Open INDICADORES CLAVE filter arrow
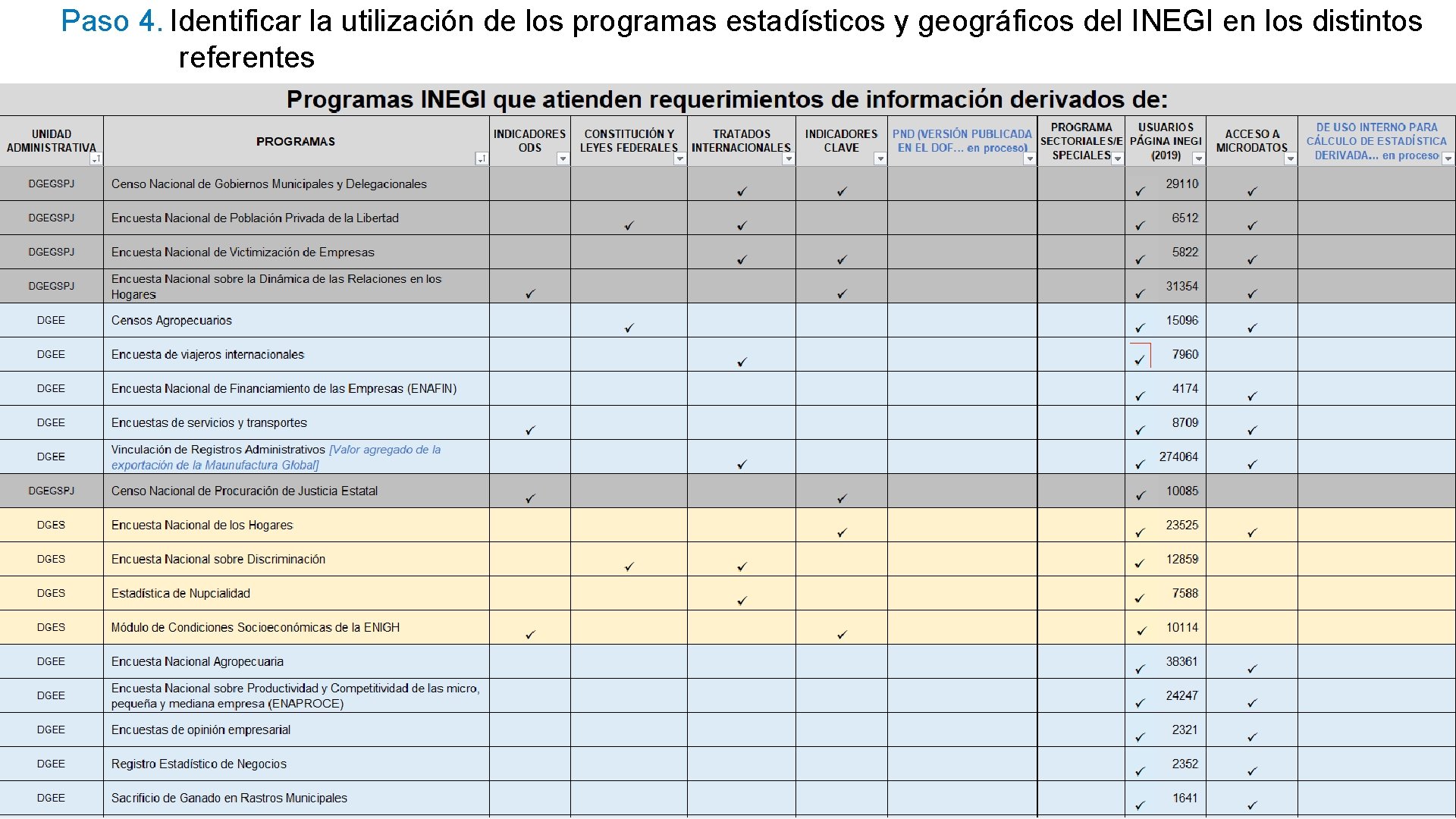 coord(880,158)
